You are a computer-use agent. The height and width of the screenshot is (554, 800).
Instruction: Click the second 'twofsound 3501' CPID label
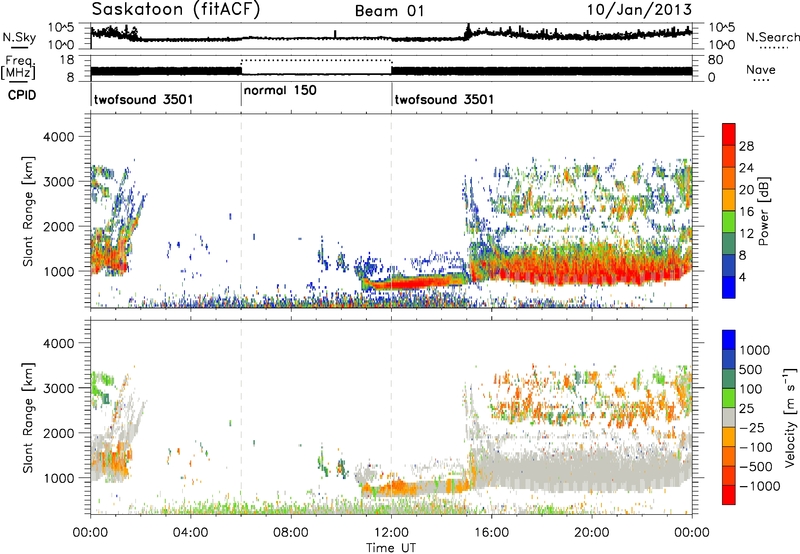[x=444, y=99]
